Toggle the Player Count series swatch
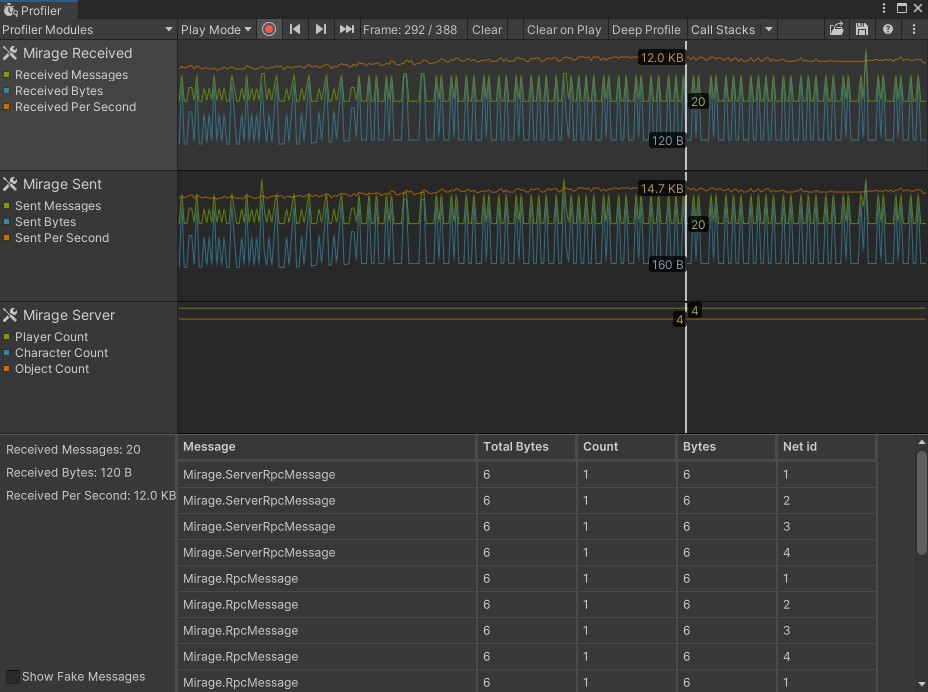 point(7,337)
